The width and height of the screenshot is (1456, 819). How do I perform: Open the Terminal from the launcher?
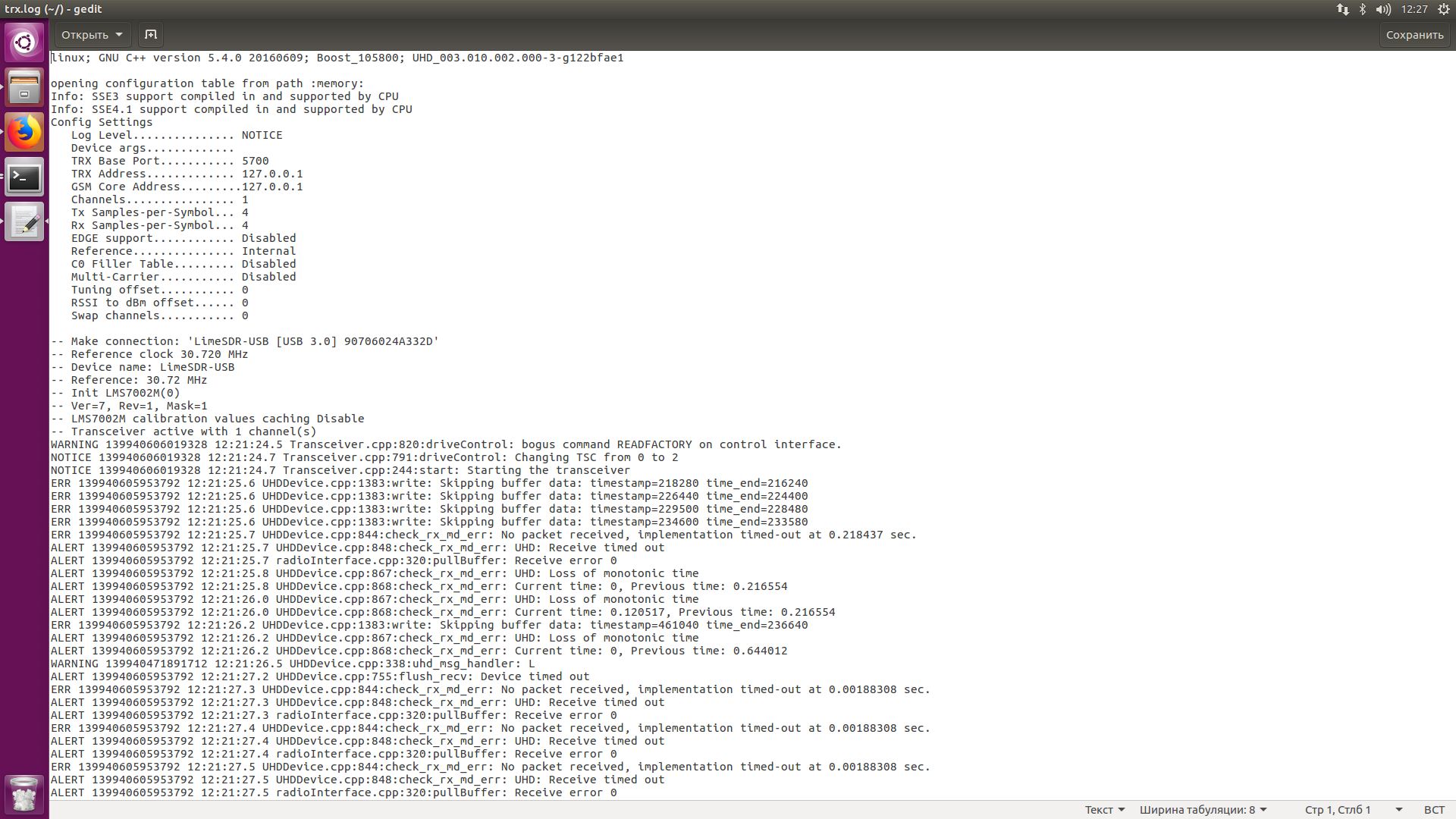pyautogui.click(x=24, y=177)
